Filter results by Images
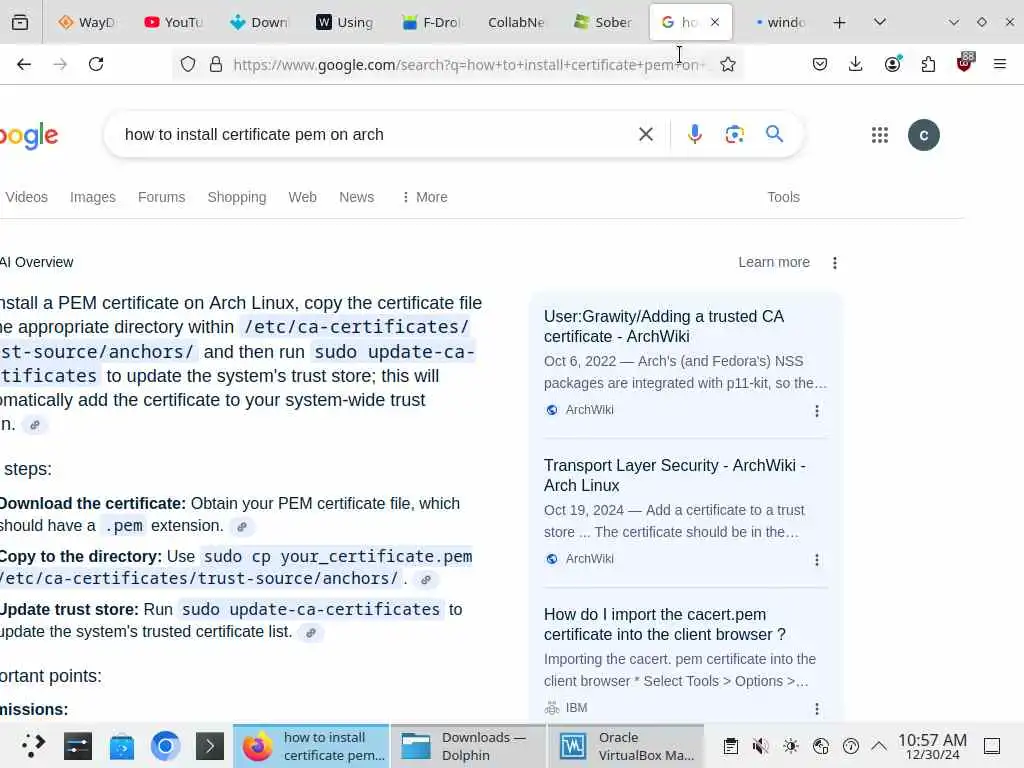The width and height of the screenshot is (1024, 768). [93, 197]
